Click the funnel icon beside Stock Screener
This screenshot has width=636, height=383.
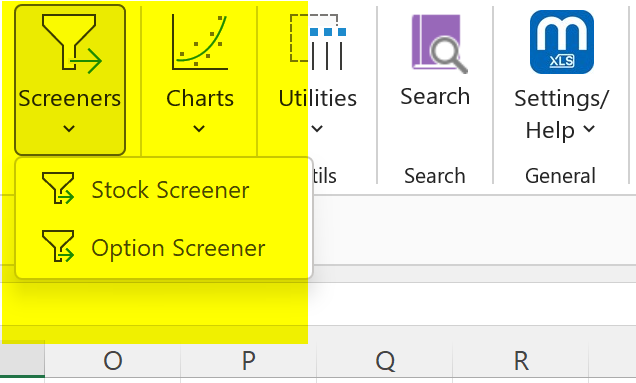(x=58, y=188)
